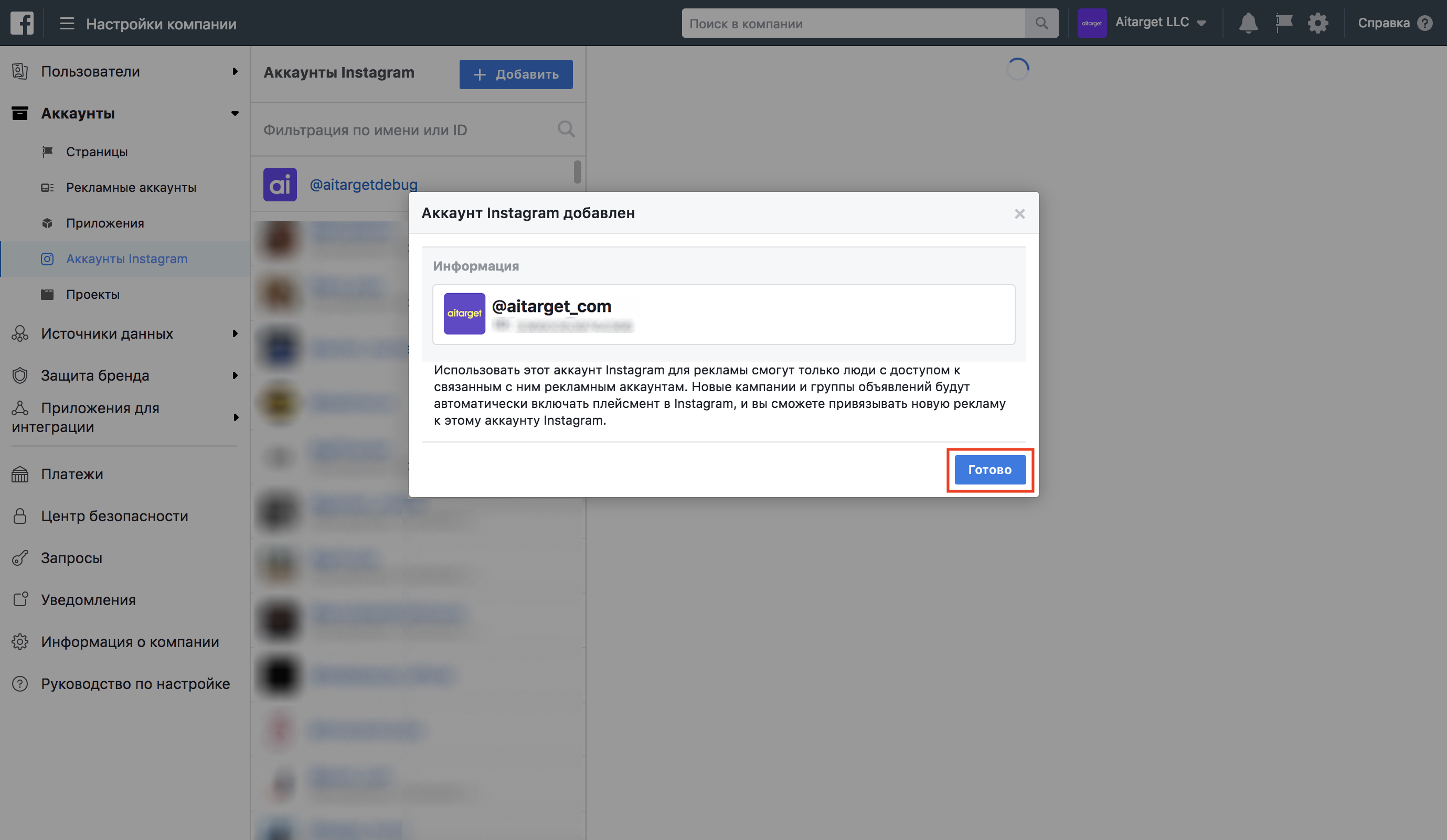Click the Уведомления icon in the sidebar

coord(20,600)
